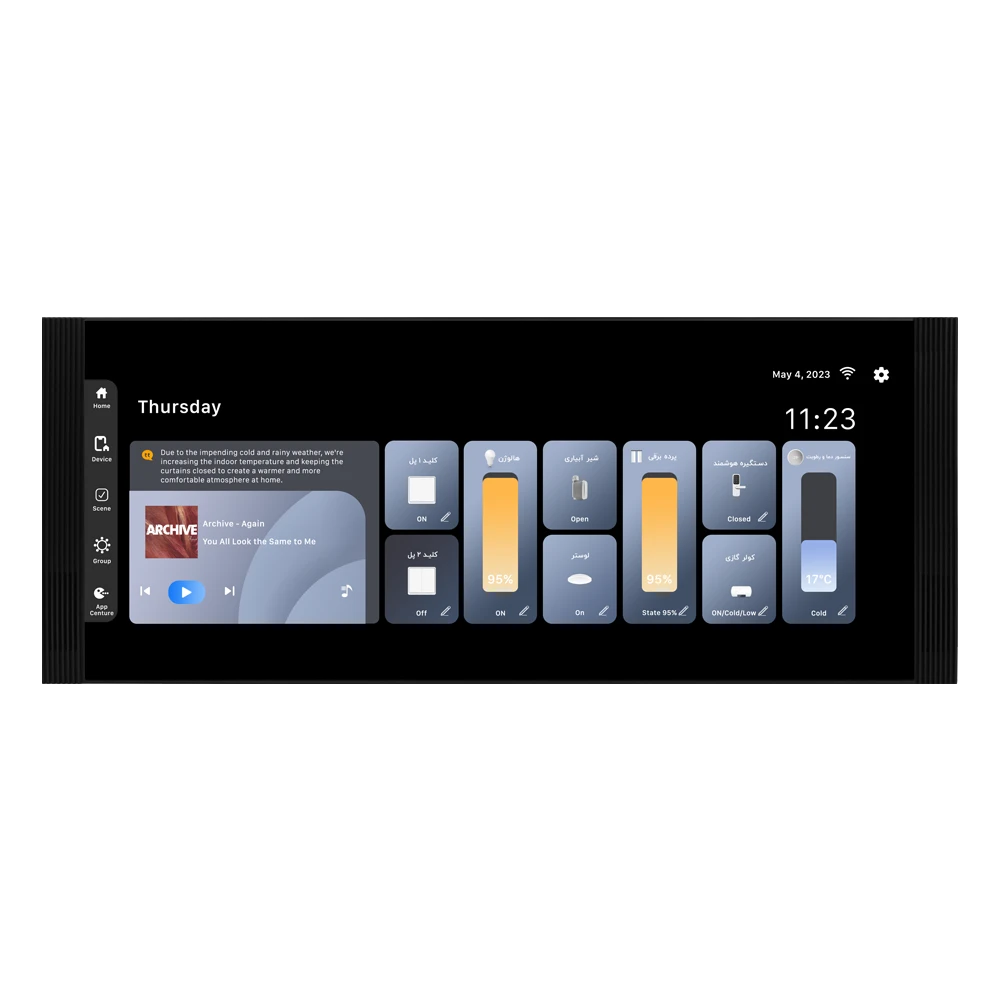1000x1000 pixels.
Task: Switch to the Scene tab
Action: (101, 499)
